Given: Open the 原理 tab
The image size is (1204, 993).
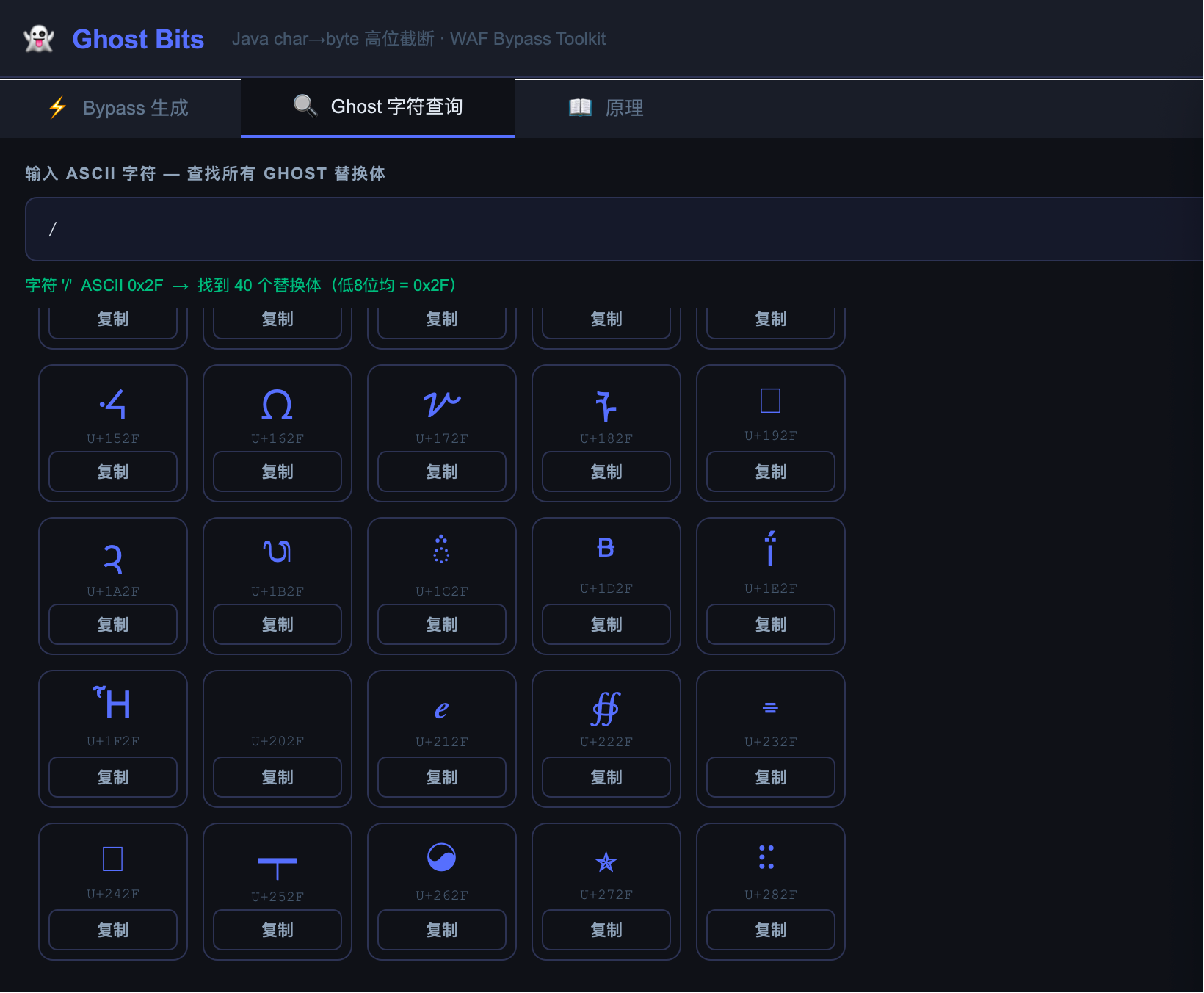Looking at the screenshot, I should [606, 108].
